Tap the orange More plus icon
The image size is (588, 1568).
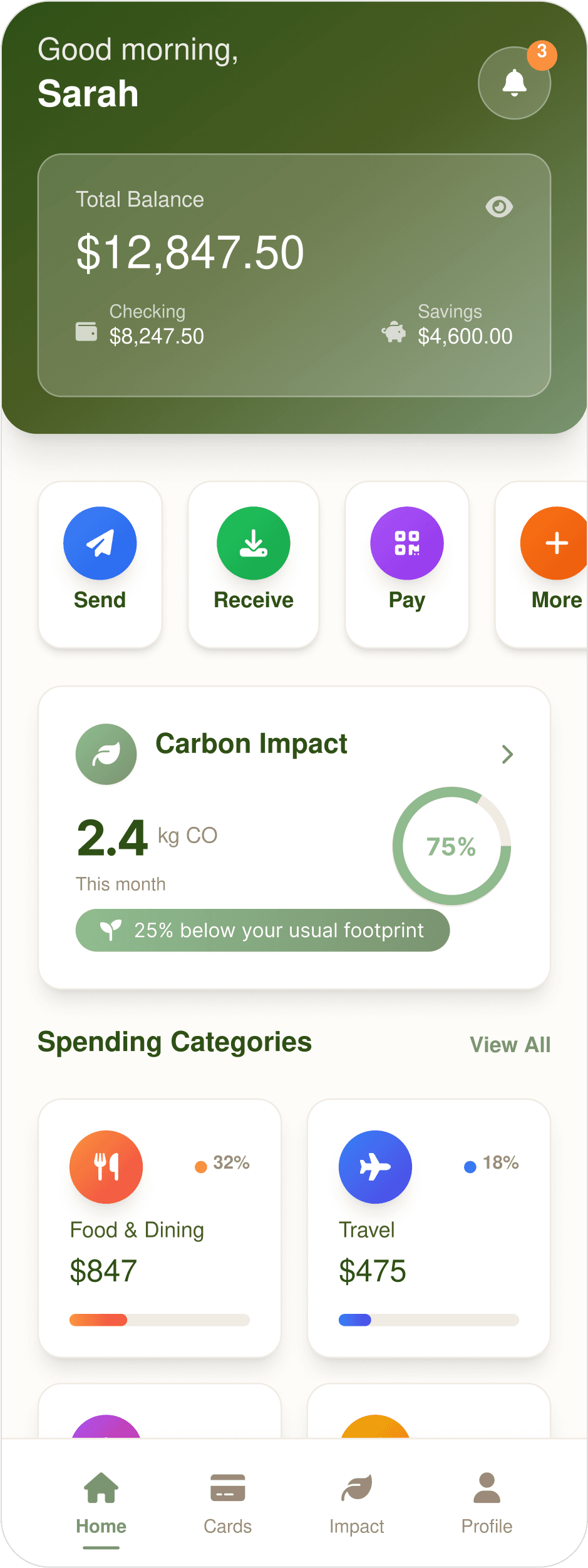coord(555,543)
